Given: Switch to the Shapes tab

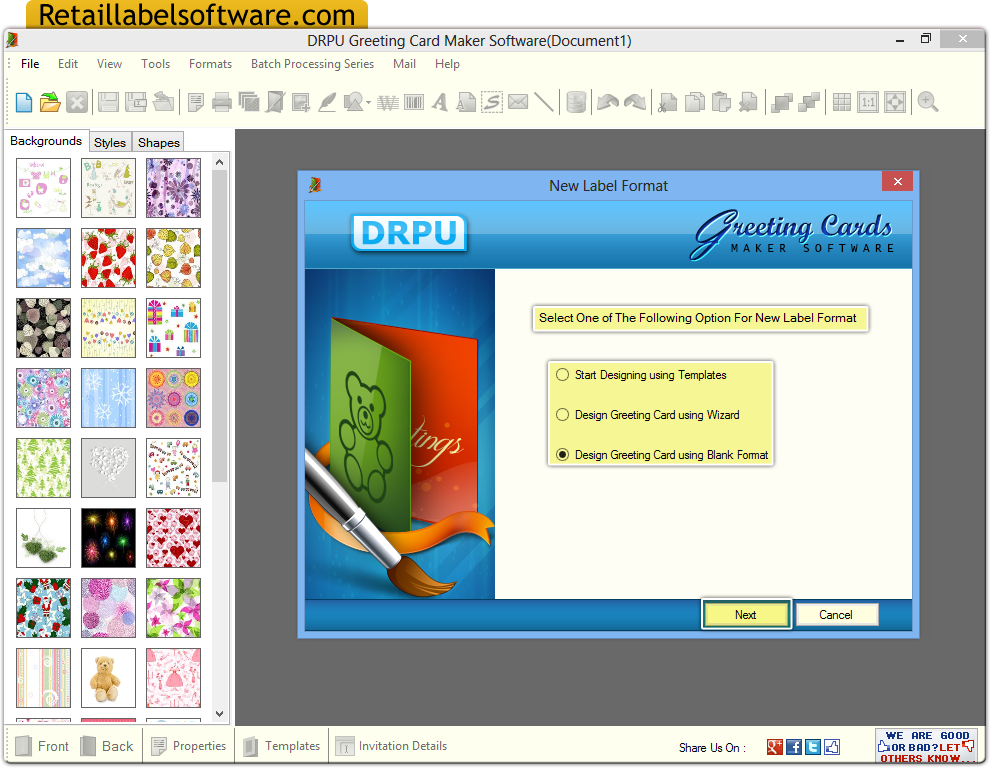Looking at the screenshot, I should pos(158,142).
